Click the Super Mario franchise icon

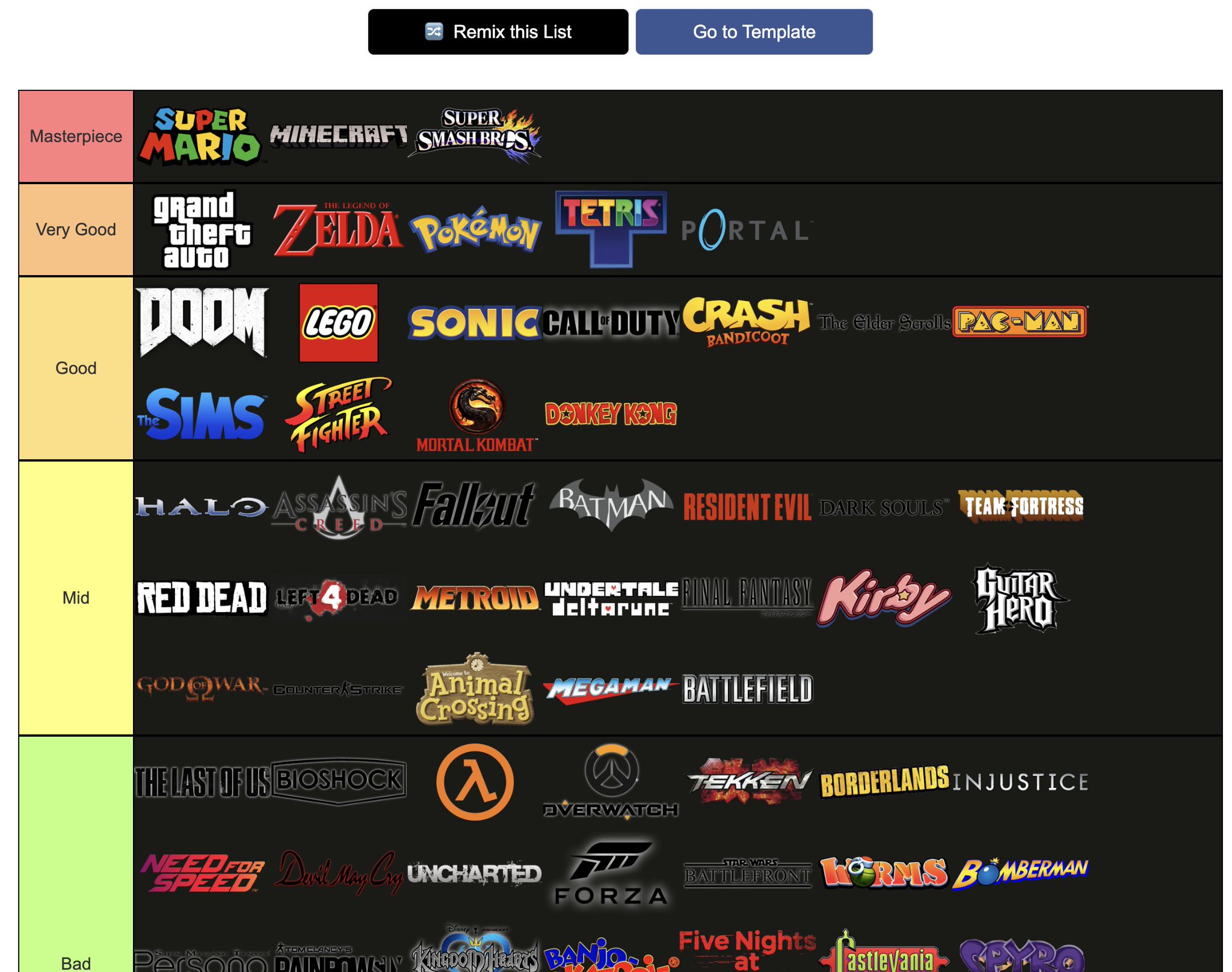[x=199, y=135]
